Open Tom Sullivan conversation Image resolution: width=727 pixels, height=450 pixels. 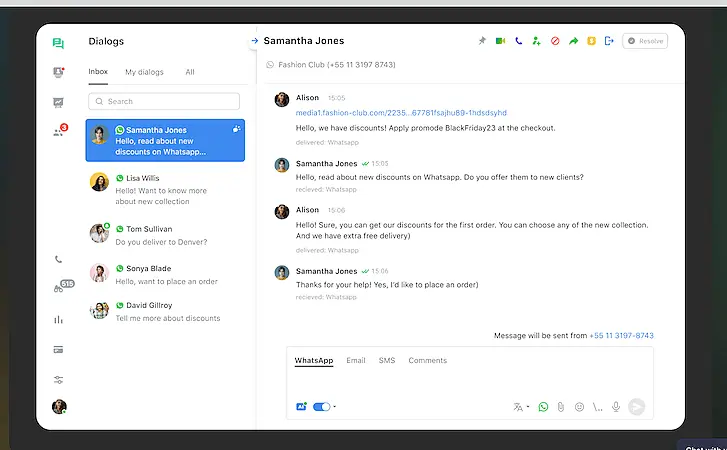(165, 235)
